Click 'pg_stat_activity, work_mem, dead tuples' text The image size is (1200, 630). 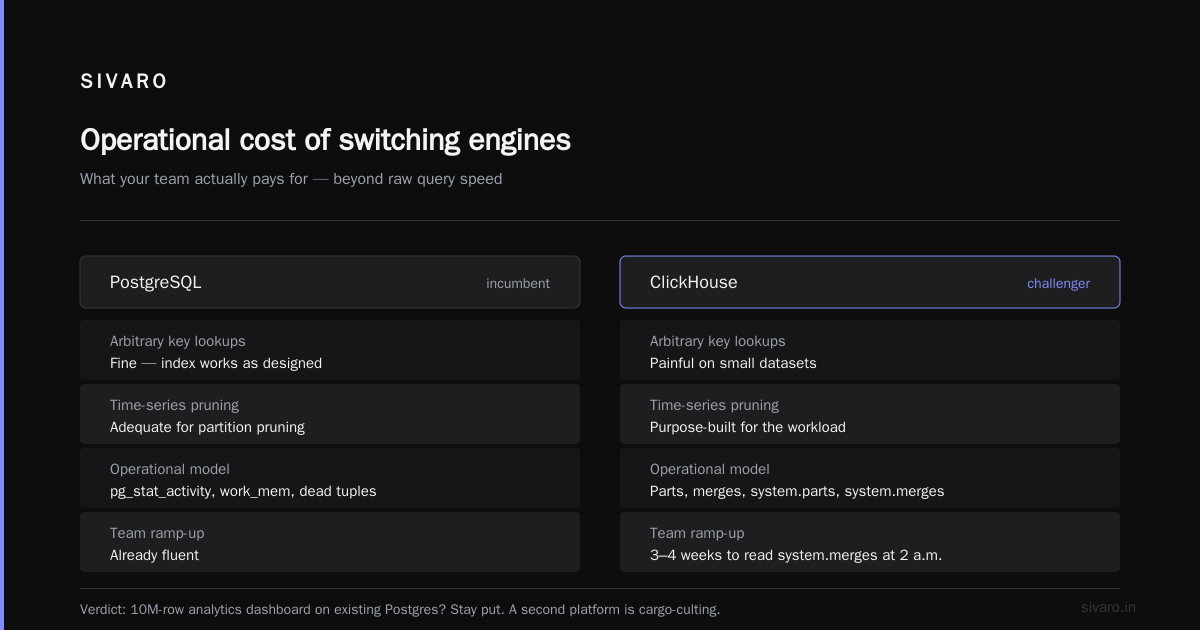(x=243, y=491)
